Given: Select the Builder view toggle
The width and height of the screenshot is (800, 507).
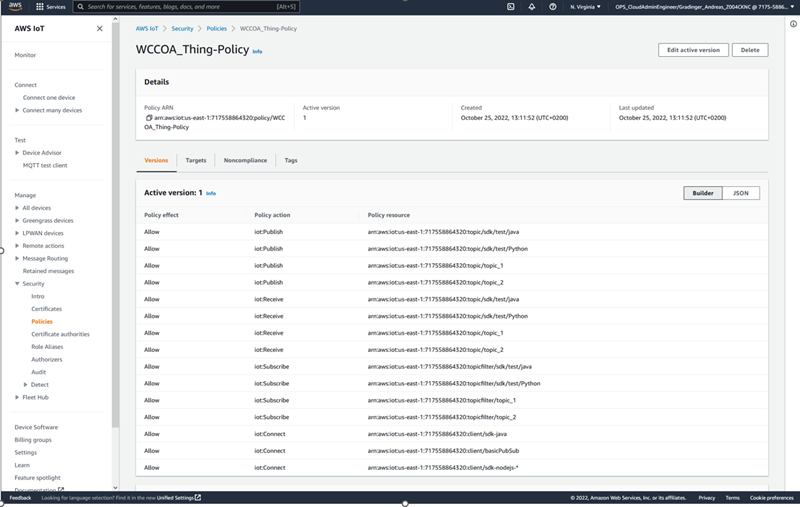Looking at the screenshot, I should coord(703,193).
